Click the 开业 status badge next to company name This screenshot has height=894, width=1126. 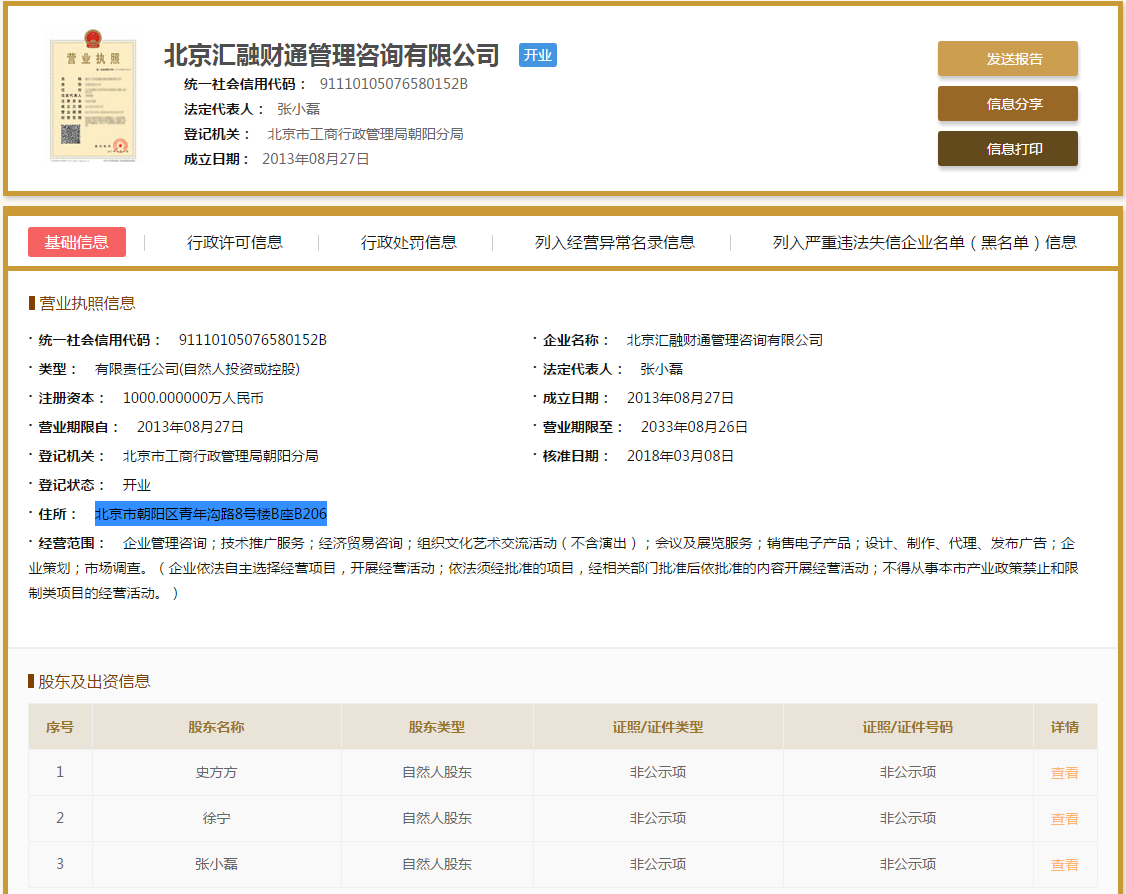pyautogui.click(x=537, y=56)
